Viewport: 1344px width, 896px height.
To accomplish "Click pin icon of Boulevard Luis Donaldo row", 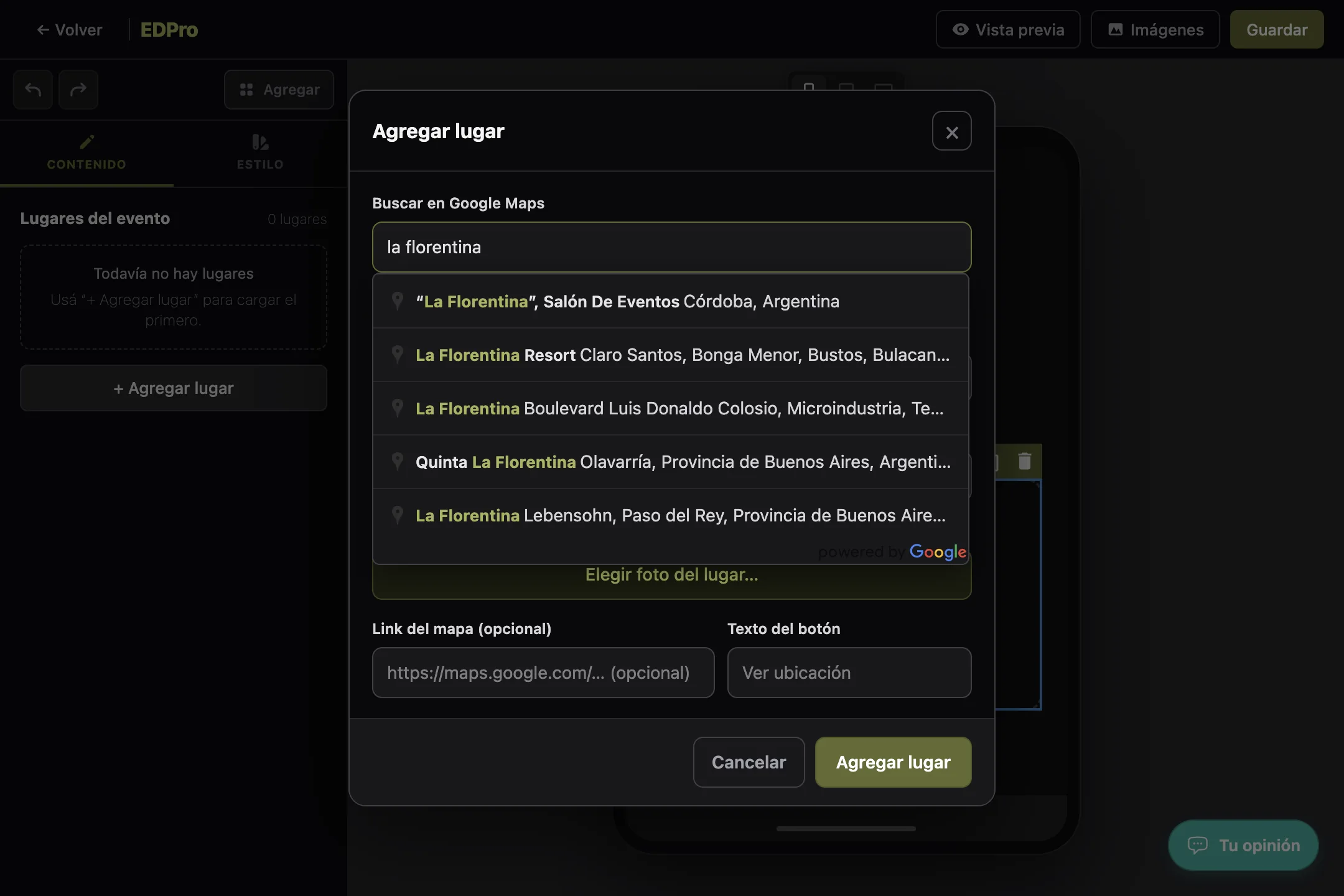I will click(x=397, y=408).
